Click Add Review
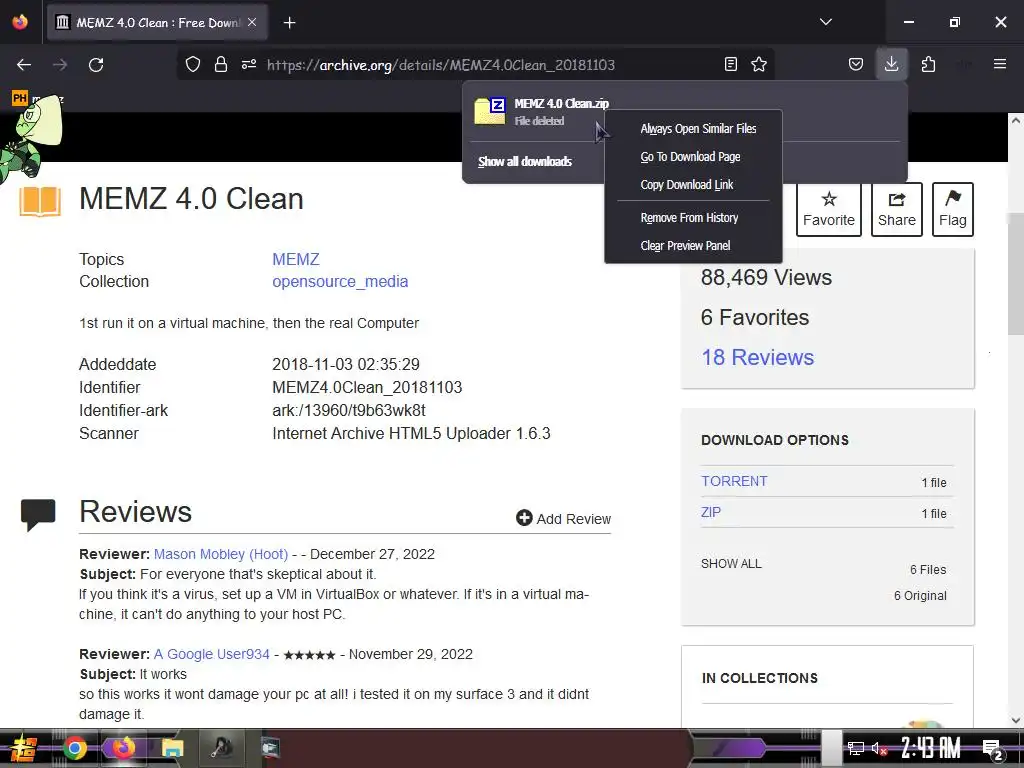This screenshot has height=768, width=1024. (x=564, y=519)
